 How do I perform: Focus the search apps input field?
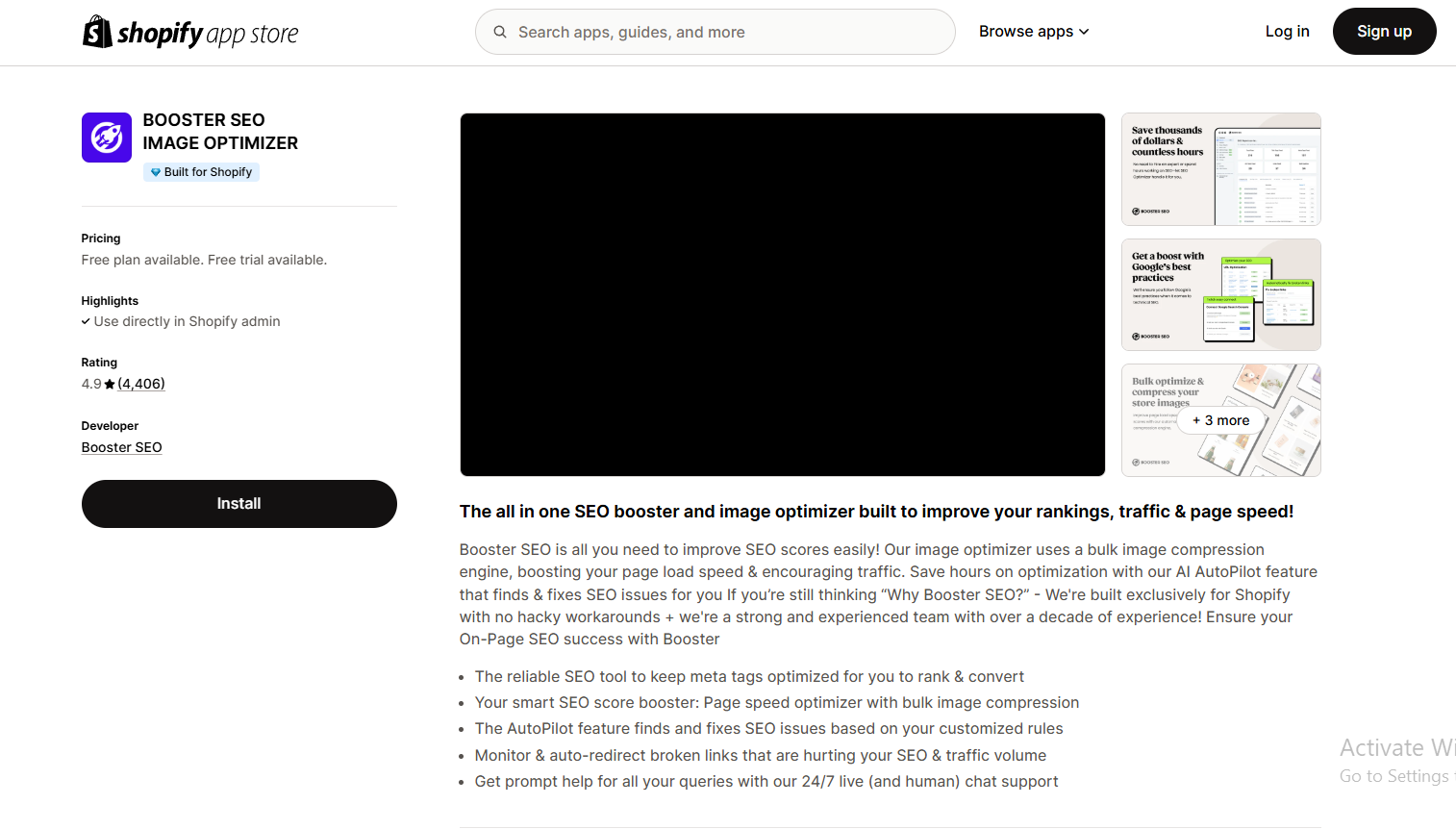click(x=715, y=32)
